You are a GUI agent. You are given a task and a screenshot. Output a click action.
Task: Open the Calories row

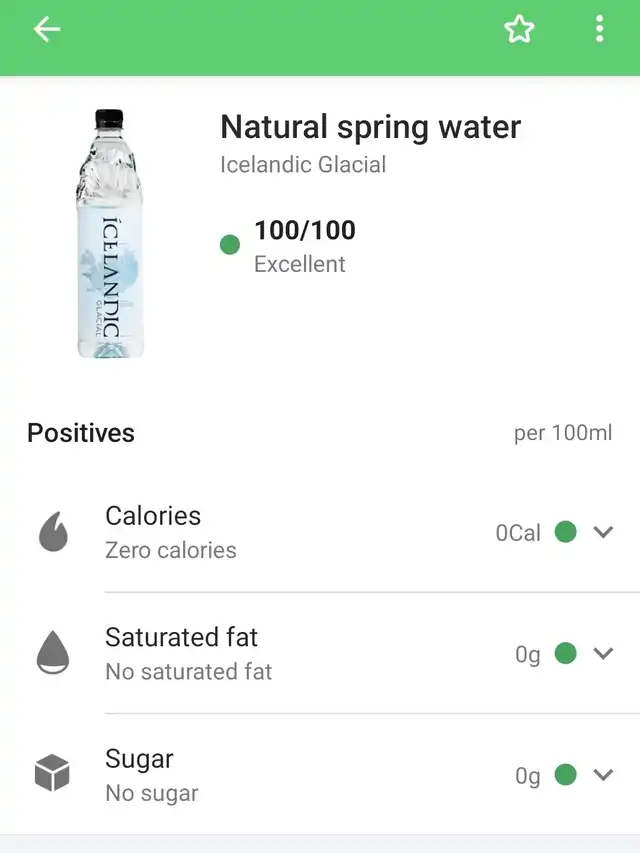[x=320, y=531]
